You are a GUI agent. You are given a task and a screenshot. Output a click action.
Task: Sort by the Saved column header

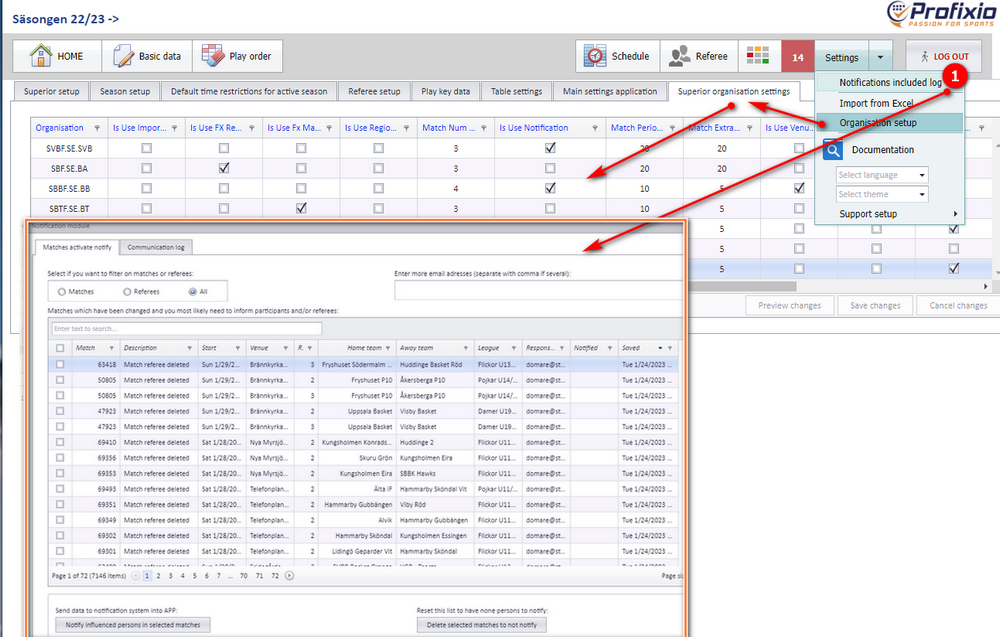[x=631, y=348]
